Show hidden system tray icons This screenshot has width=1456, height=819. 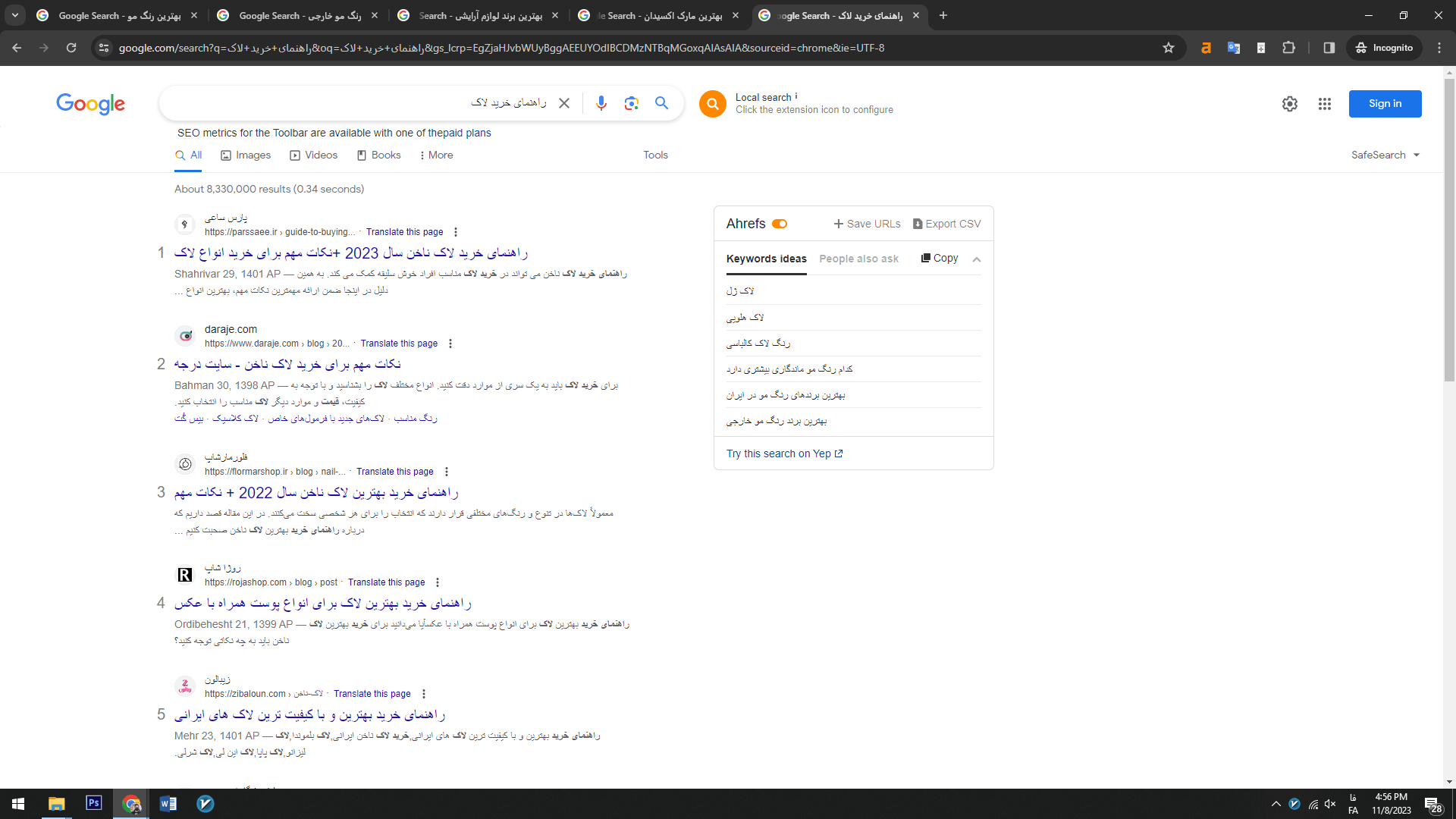pos(1276,804)
